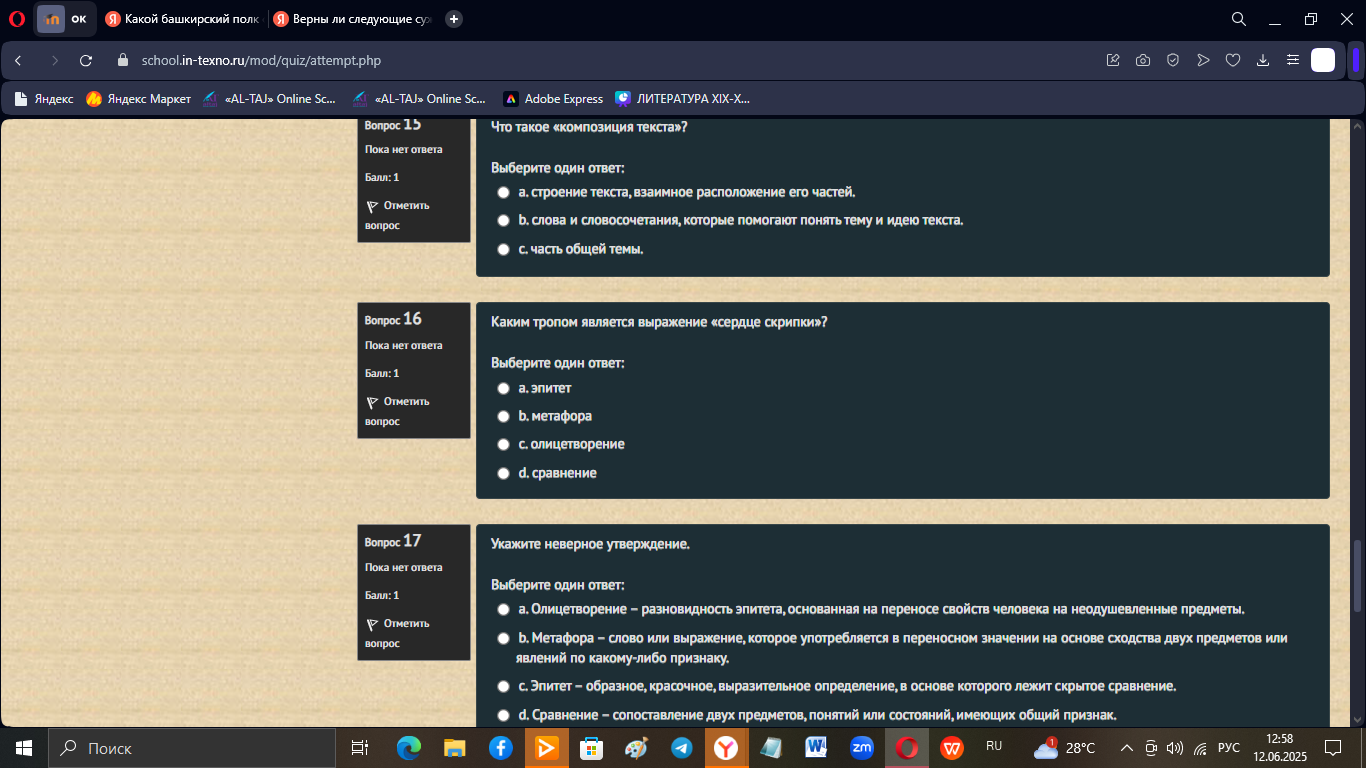Screen dimensions: 1366x768
Task: Open the browser snapshot camera icon
Action: (1143, 60)
